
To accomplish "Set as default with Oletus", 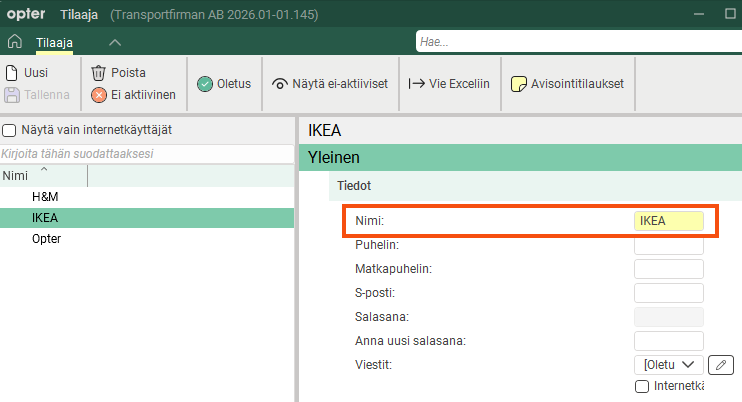I will pos(224,84).
